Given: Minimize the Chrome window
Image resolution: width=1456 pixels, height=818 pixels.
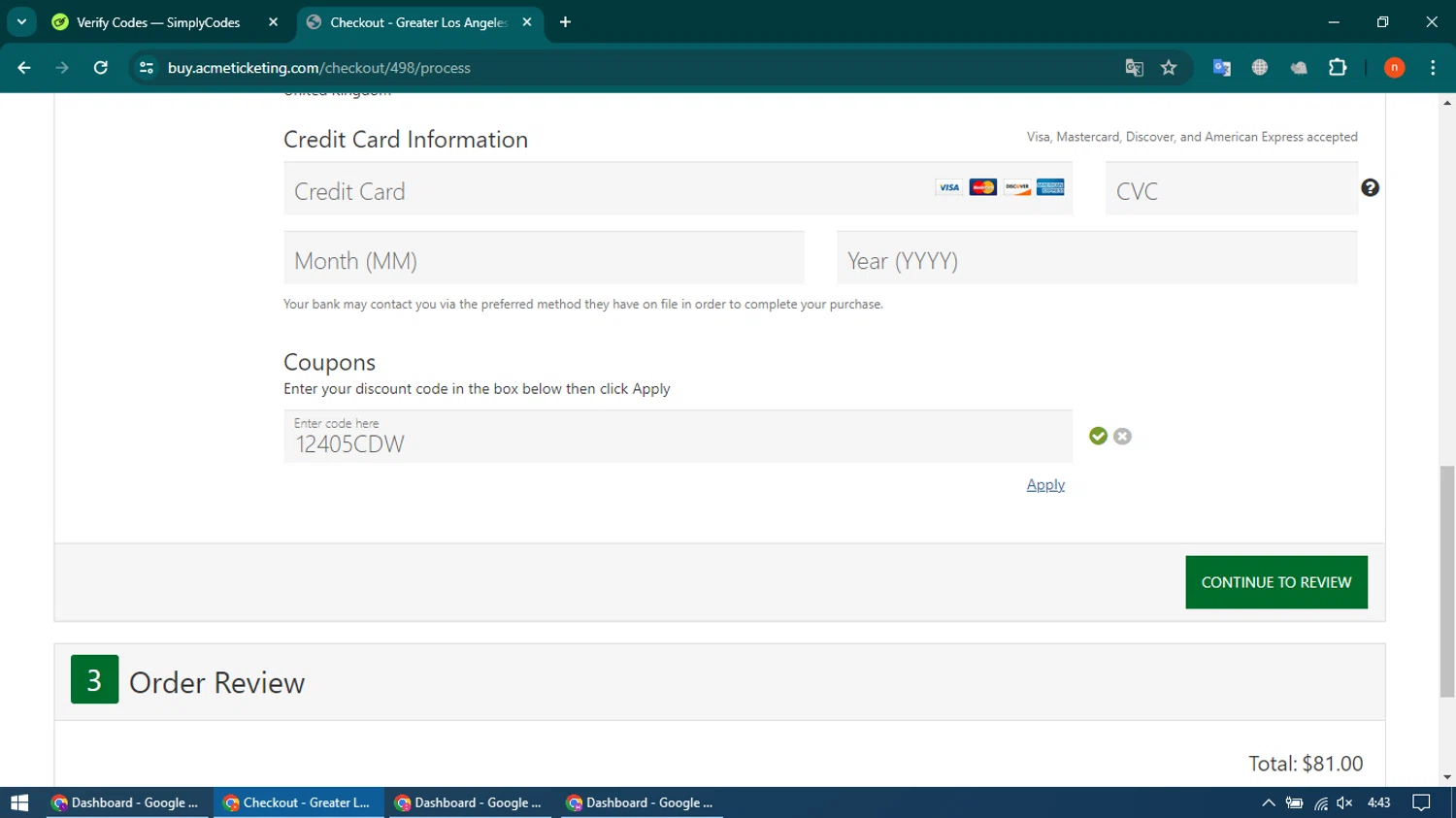Looking at the screenshot, I should 1334,21.
